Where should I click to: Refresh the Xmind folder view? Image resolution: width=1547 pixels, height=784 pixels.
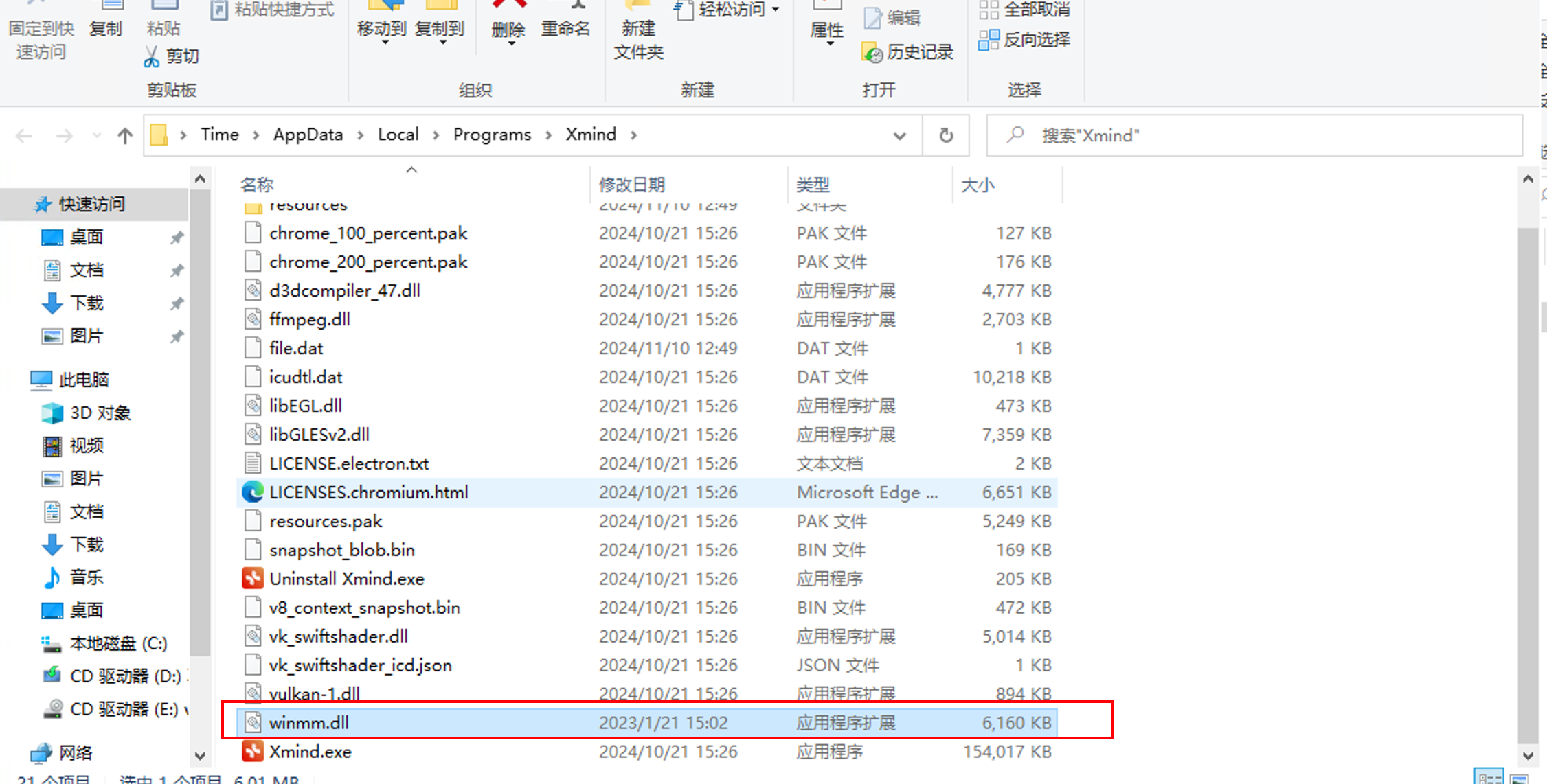pyautogui.click(x=946, y=135)
